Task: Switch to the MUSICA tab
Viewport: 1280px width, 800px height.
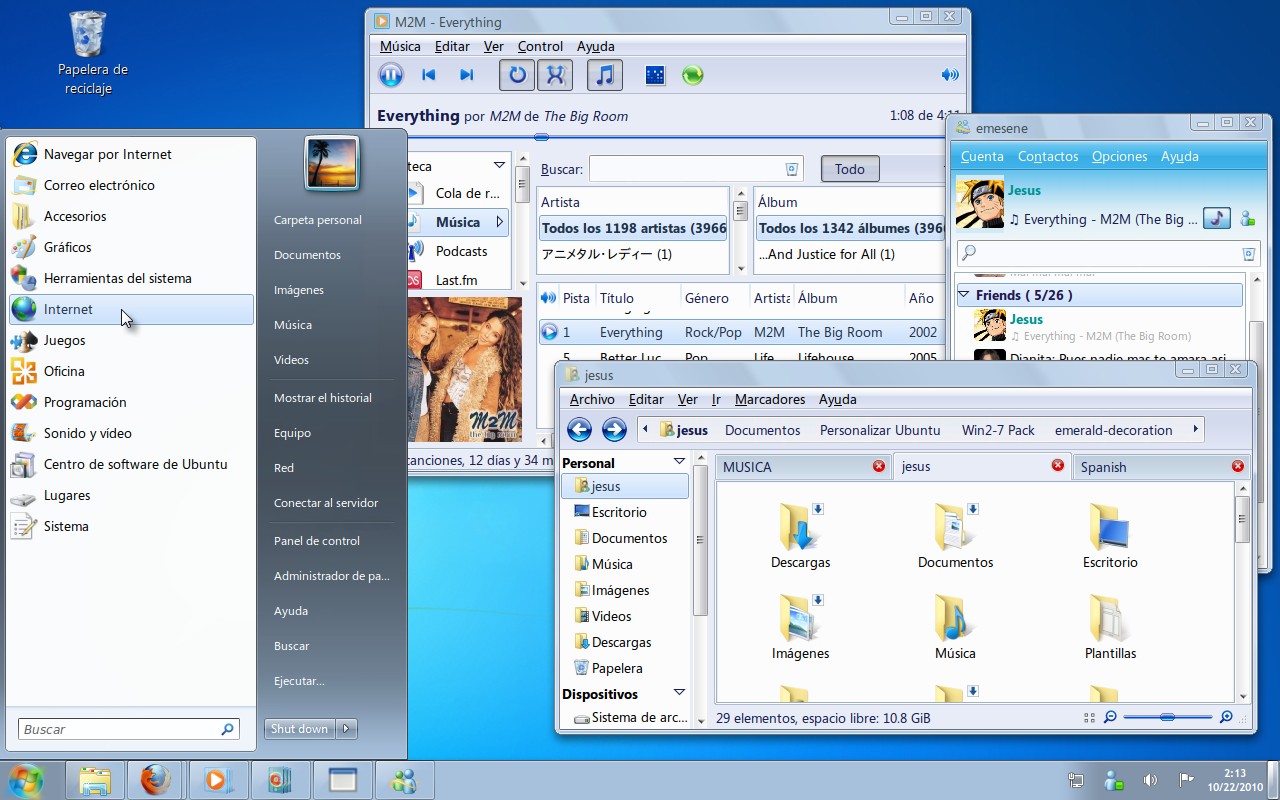Action: click(x=803, y=466)
